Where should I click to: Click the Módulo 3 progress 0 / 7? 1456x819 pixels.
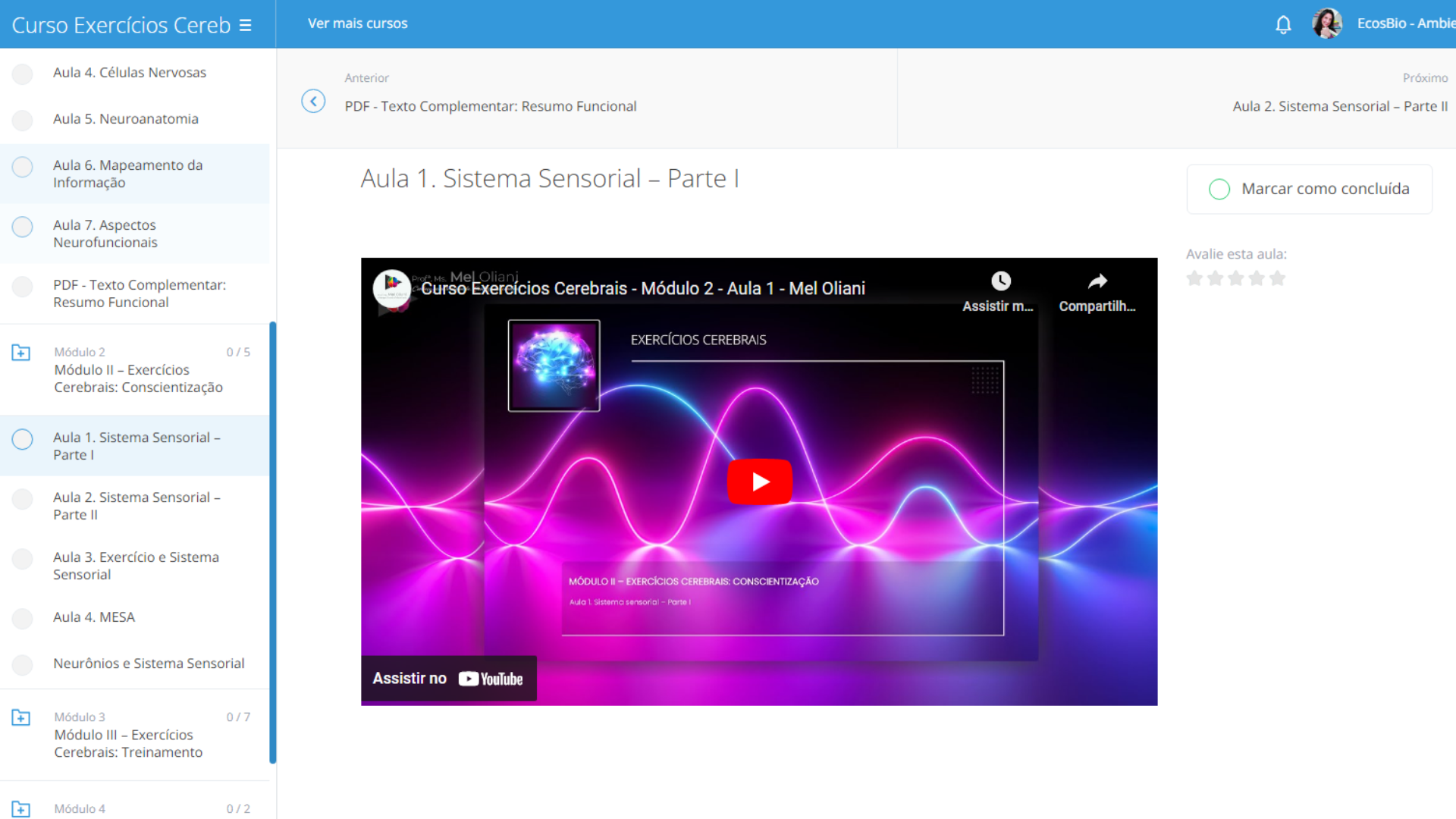pos(238,717)
